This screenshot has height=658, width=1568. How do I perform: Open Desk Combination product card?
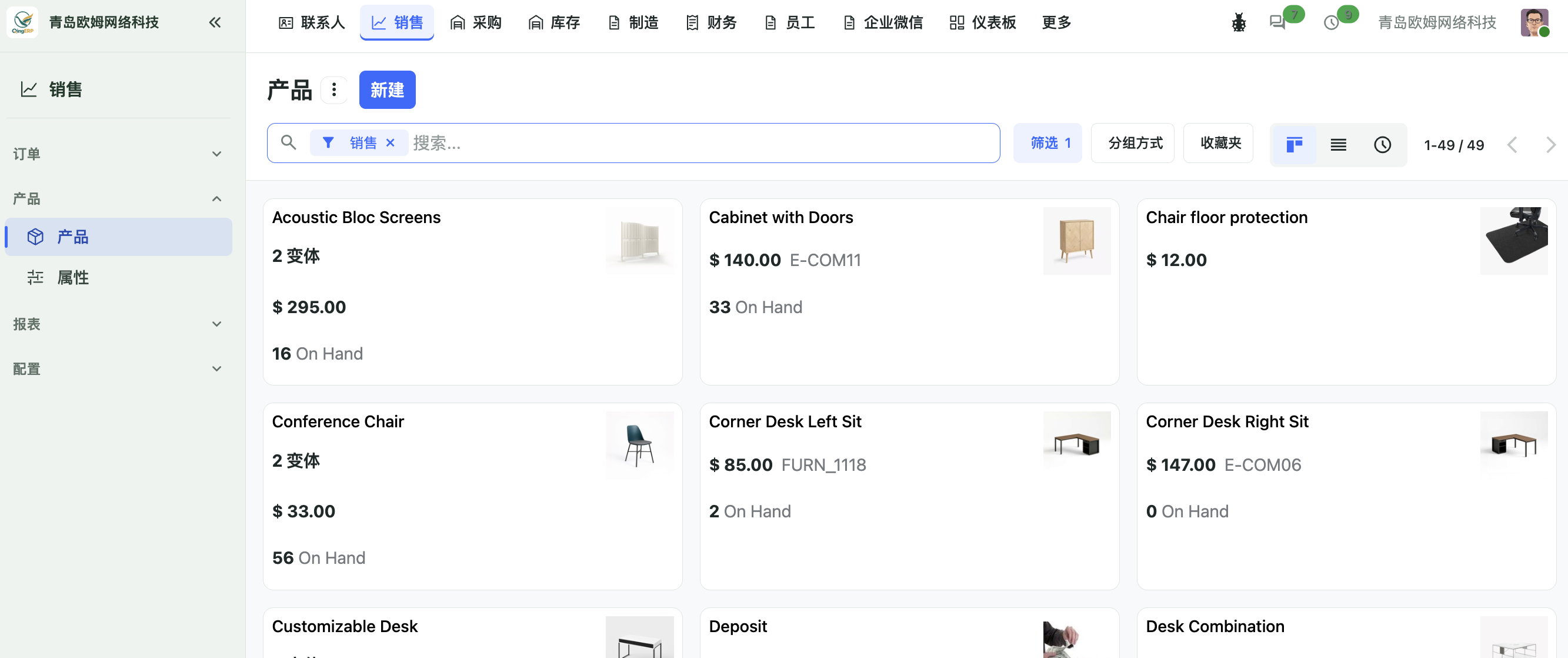click(1346, 634)
